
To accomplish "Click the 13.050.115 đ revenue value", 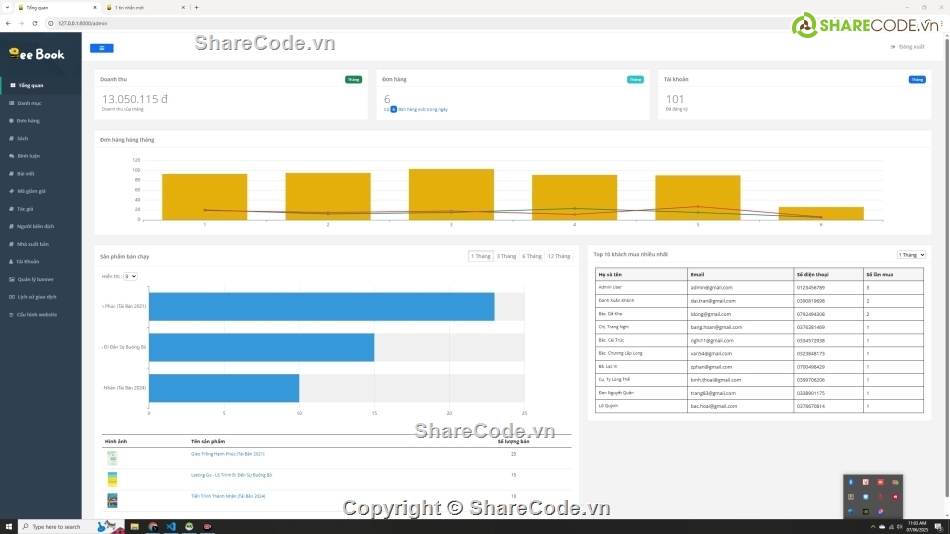I will tap(135, 99).
